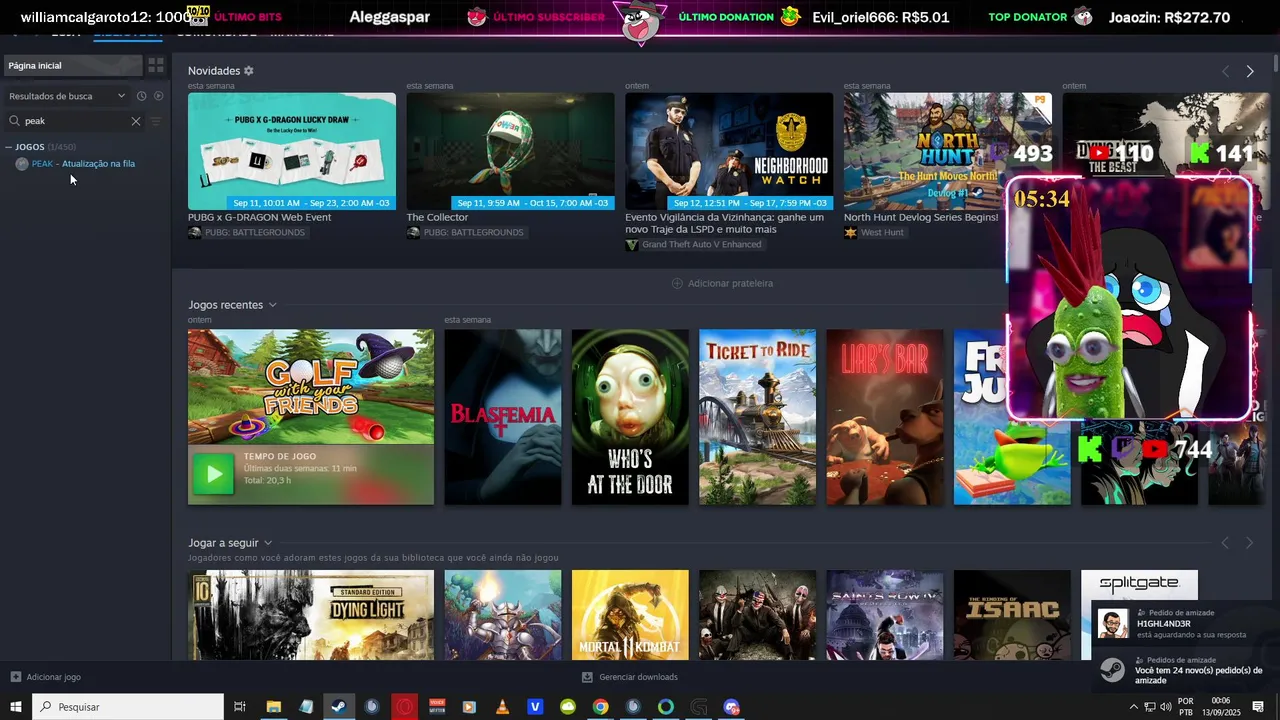Image resolution: width=1280 pixels, height=720 pixels.
Task: Click the search field containing 'peak'
Action: click(x=75, y=121)
